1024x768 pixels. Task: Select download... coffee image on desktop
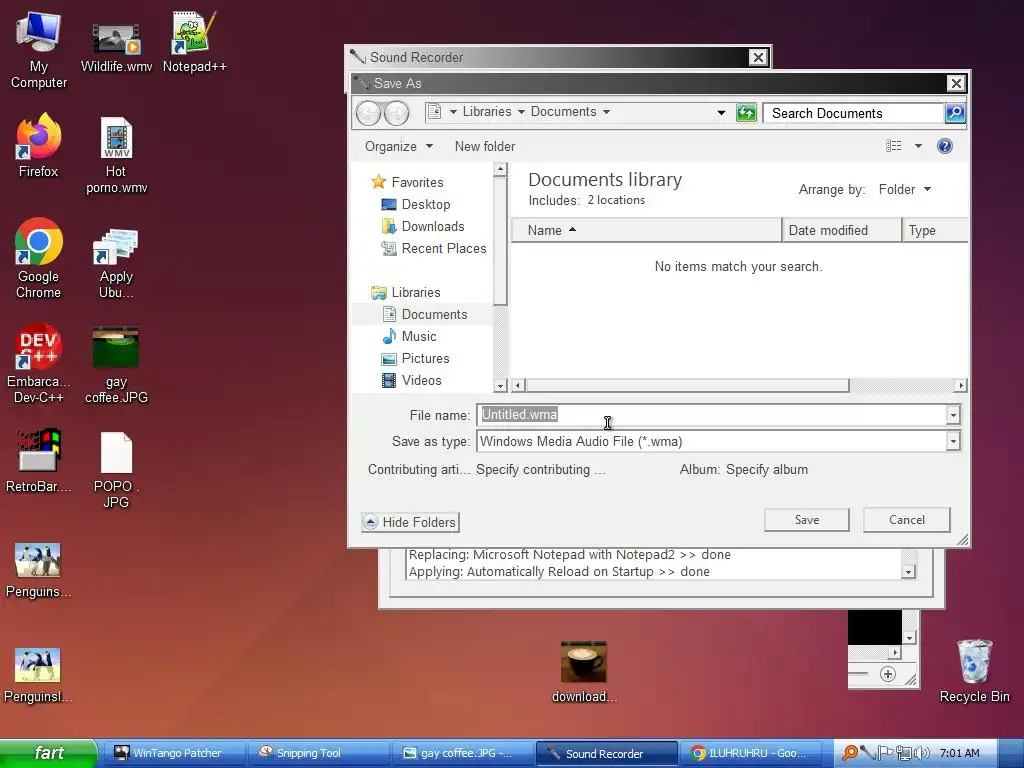click(584, 671)
